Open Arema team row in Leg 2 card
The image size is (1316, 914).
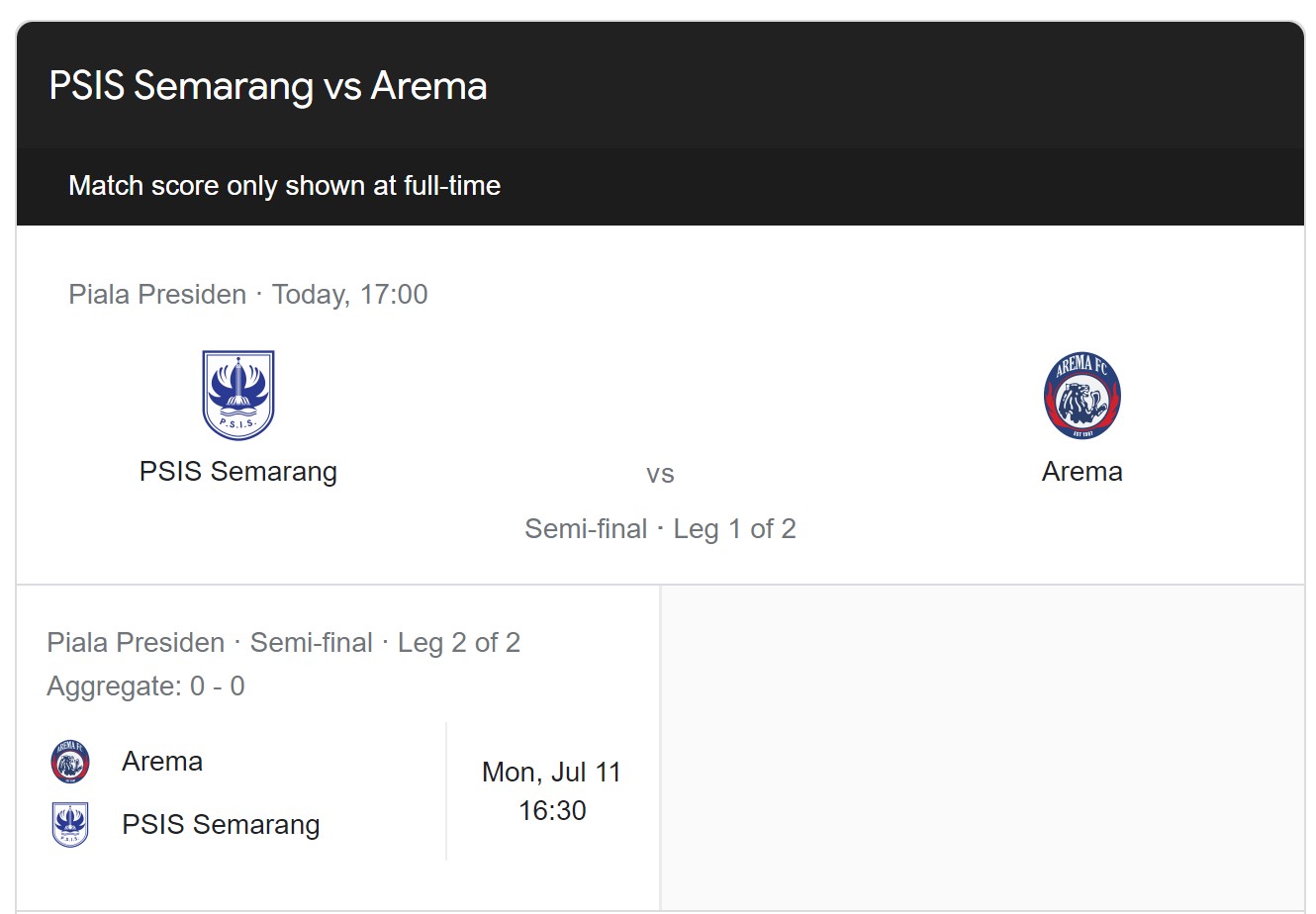click(162, 762)
